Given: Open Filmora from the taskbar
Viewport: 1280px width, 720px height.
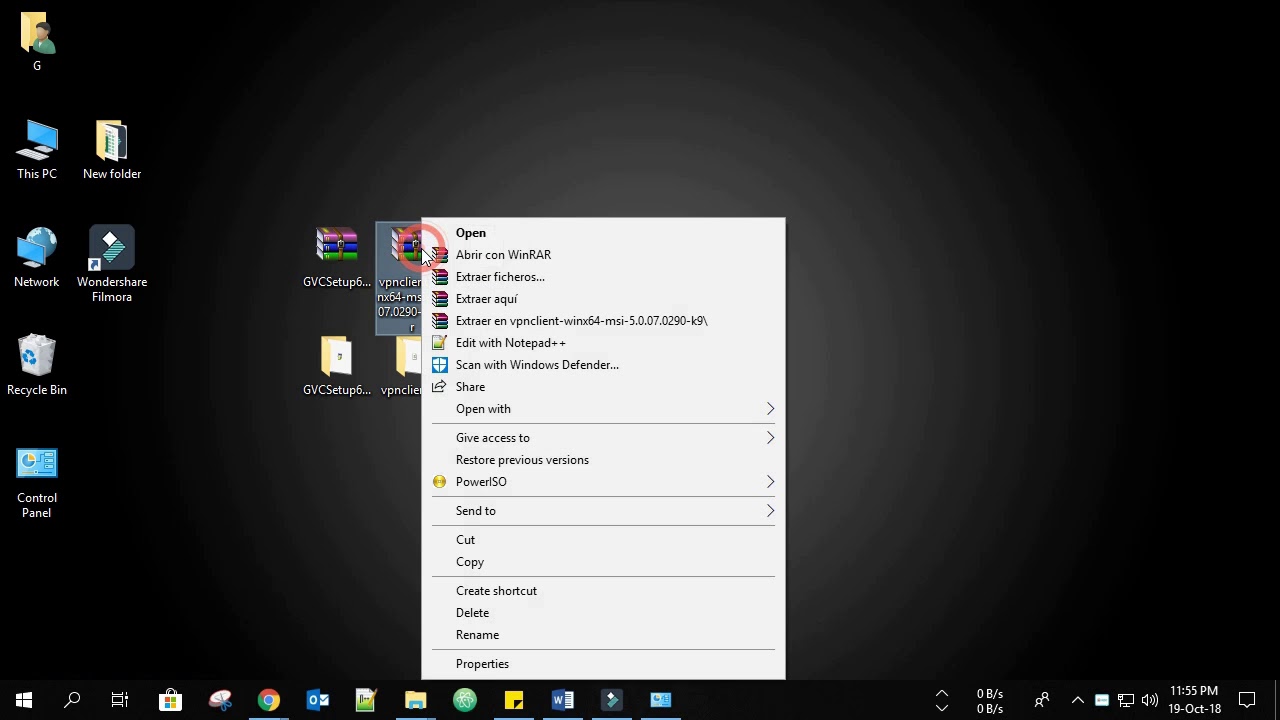Looking at the screenshot, I should tap(611, 700).
